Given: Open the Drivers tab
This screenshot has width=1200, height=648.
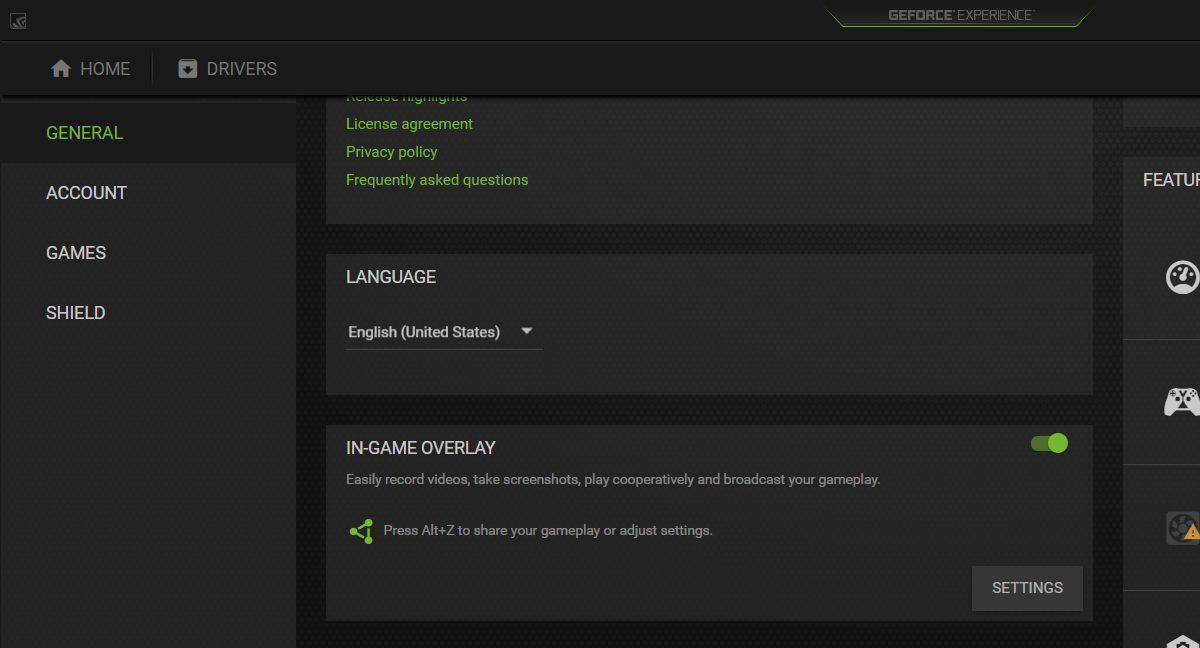Looking at the screenshot, I should (227, 69).
